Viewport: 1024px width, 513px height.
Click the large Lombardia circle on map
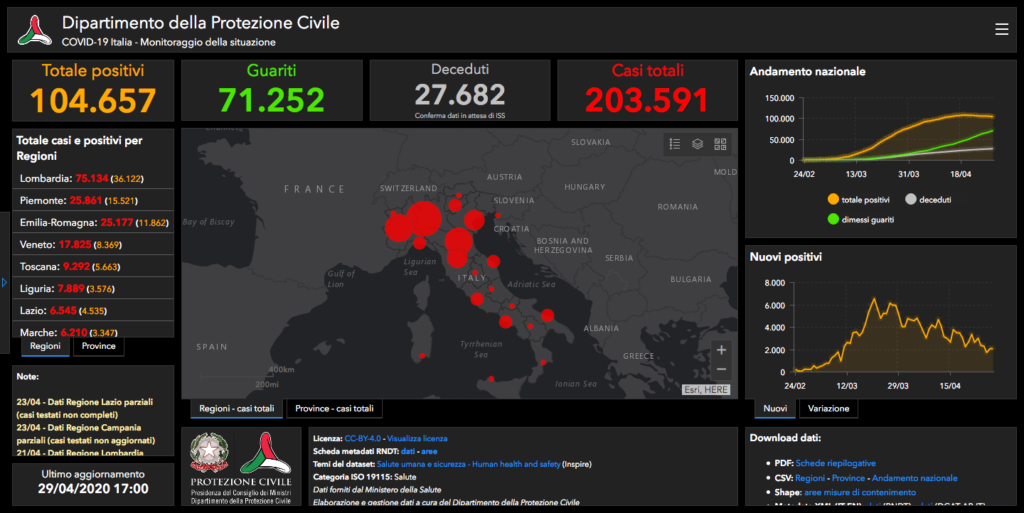(x=424, y=219)
